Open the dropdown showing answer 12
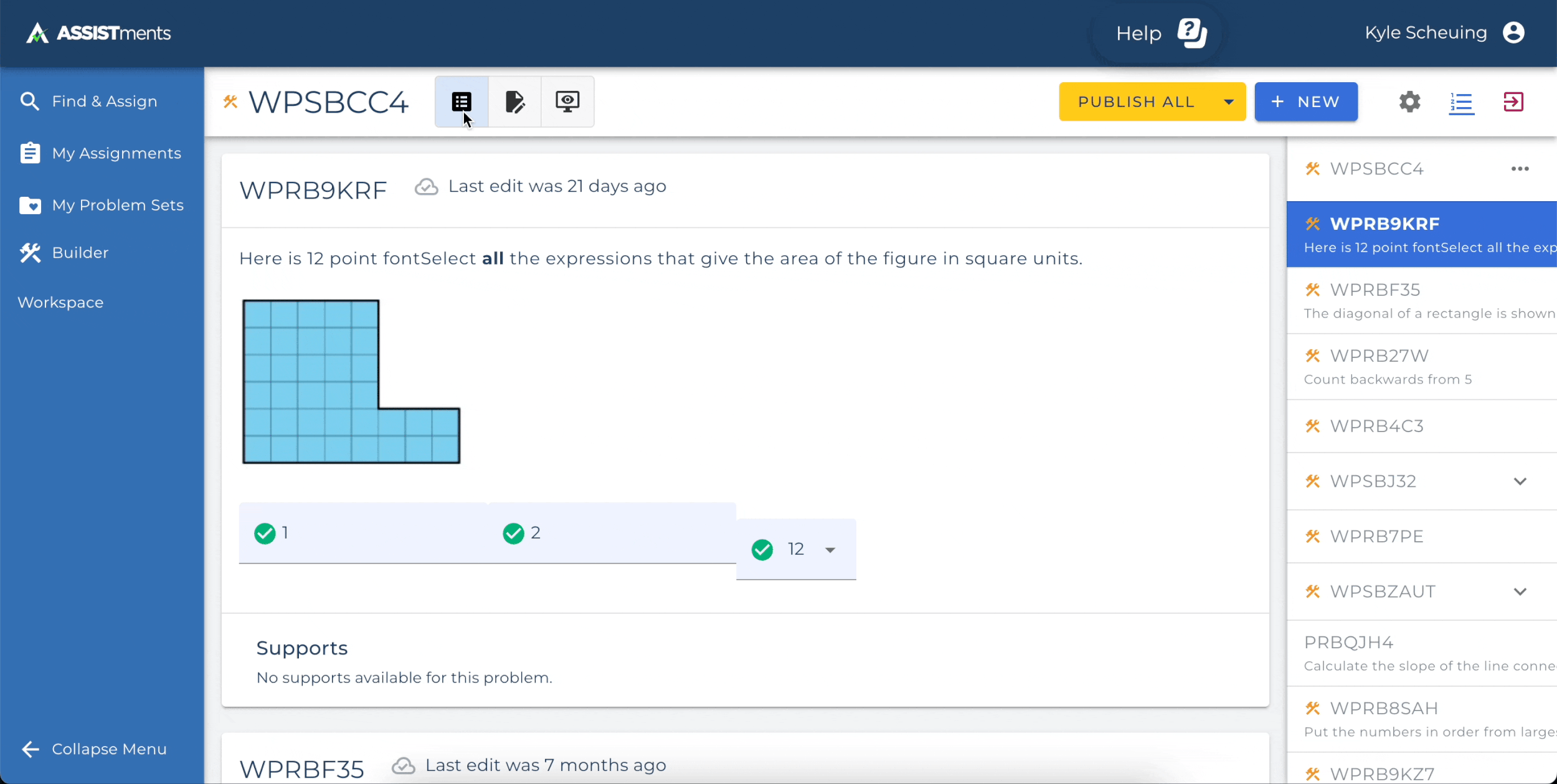 (x=830, y=550)
